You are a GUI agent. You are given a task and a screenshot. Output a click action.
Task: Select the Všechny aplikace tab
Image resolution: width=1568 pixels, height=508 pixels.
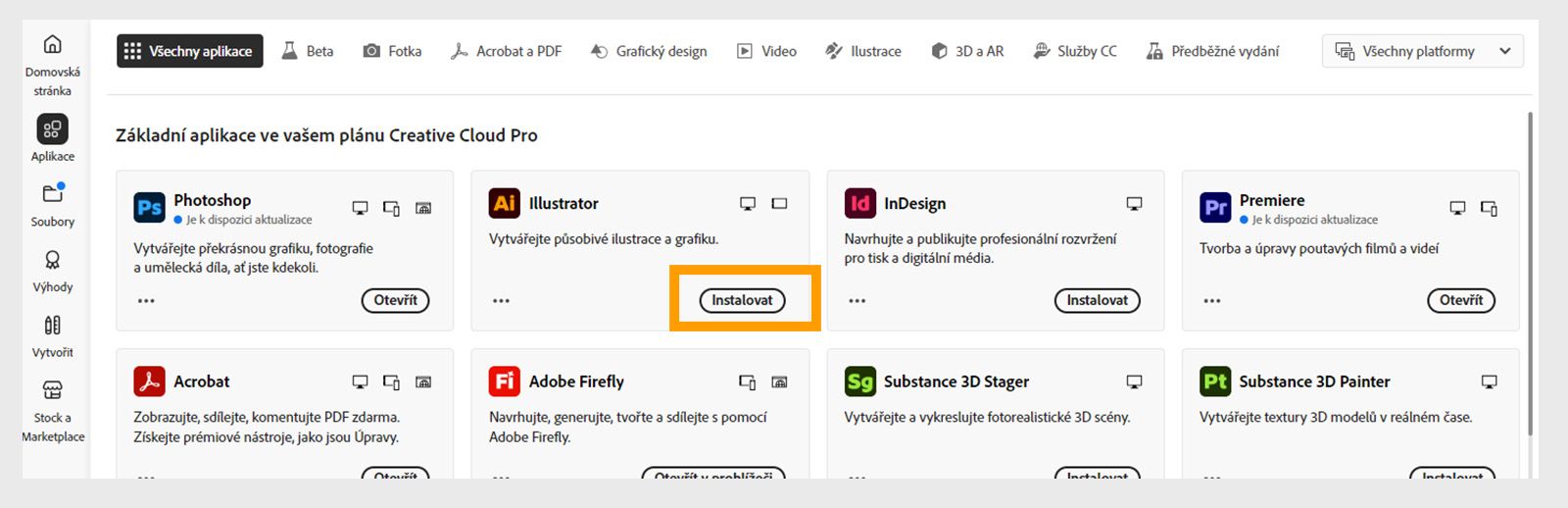tap(190, 51)
